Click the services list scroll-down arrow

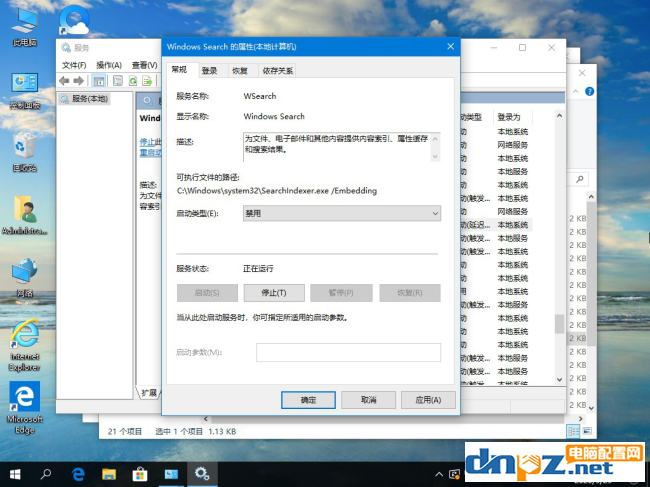pyautogui.click(x=559, y=379)
